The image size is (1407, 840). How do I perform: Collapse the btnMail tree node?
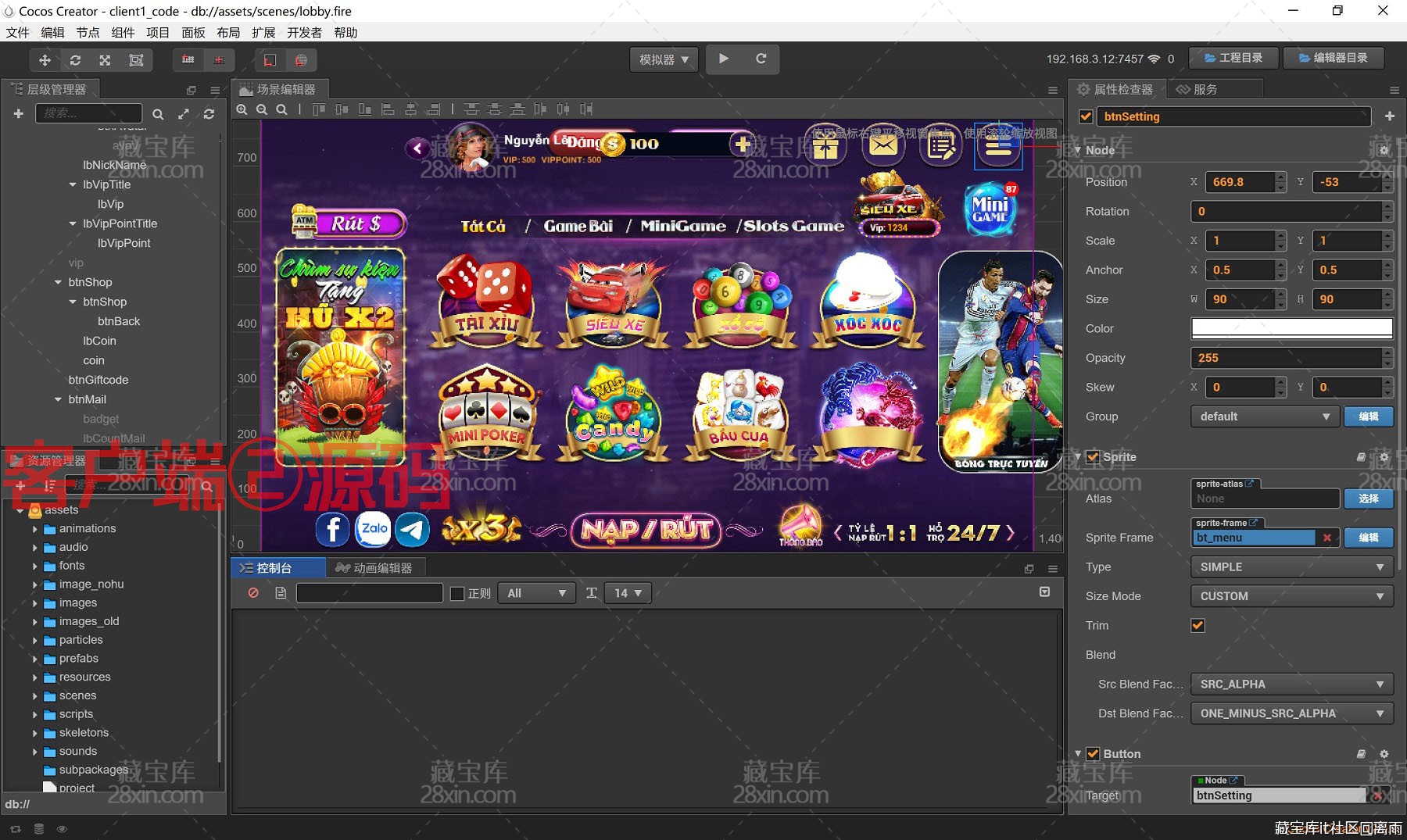click(58, 399)
